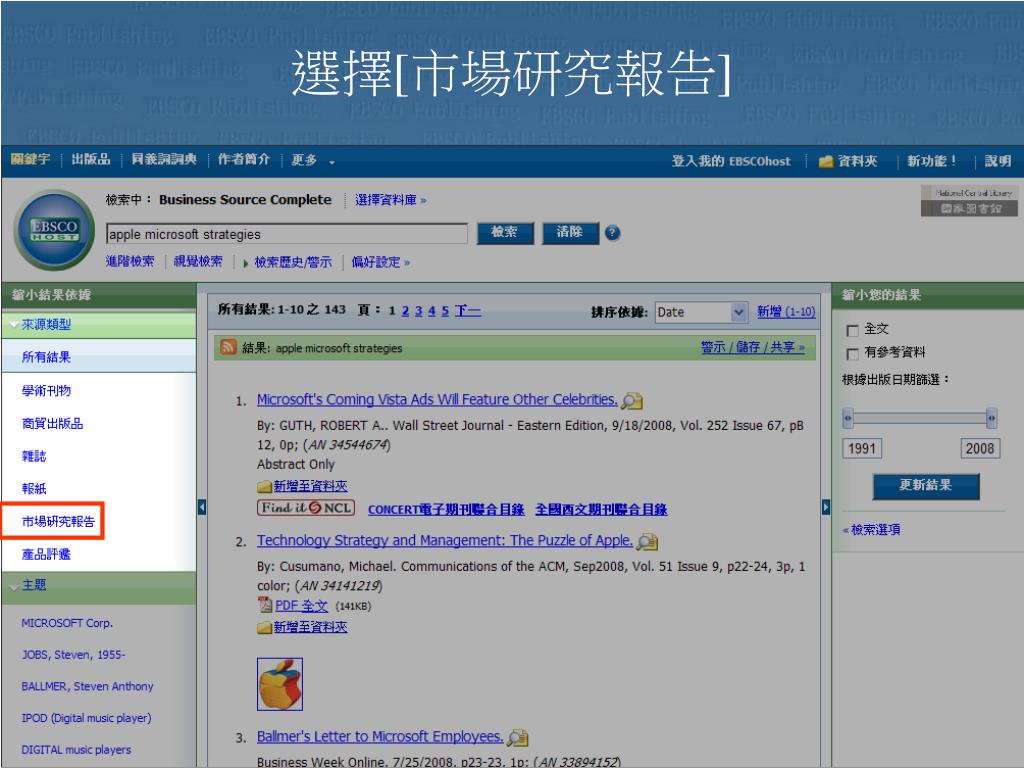Select MICROSOFT Corp. subject

[67, 623]
